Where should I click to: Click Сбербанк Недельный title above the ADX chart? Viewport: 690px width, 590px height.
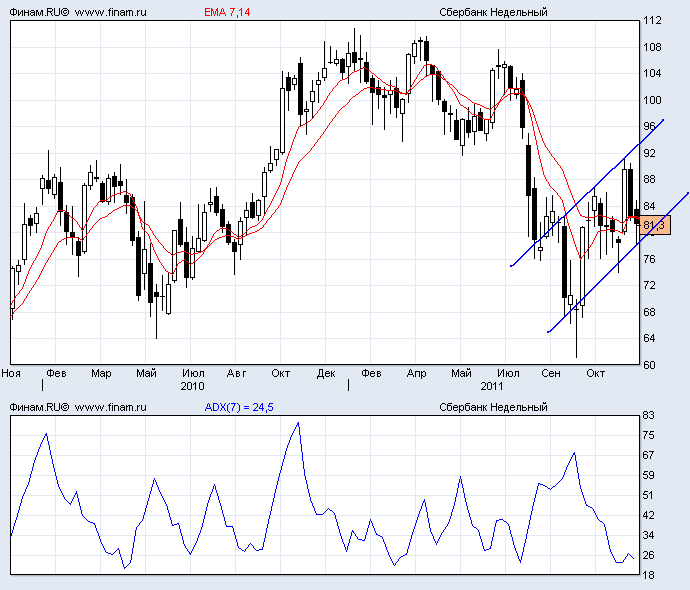click(x=493, y=407)
